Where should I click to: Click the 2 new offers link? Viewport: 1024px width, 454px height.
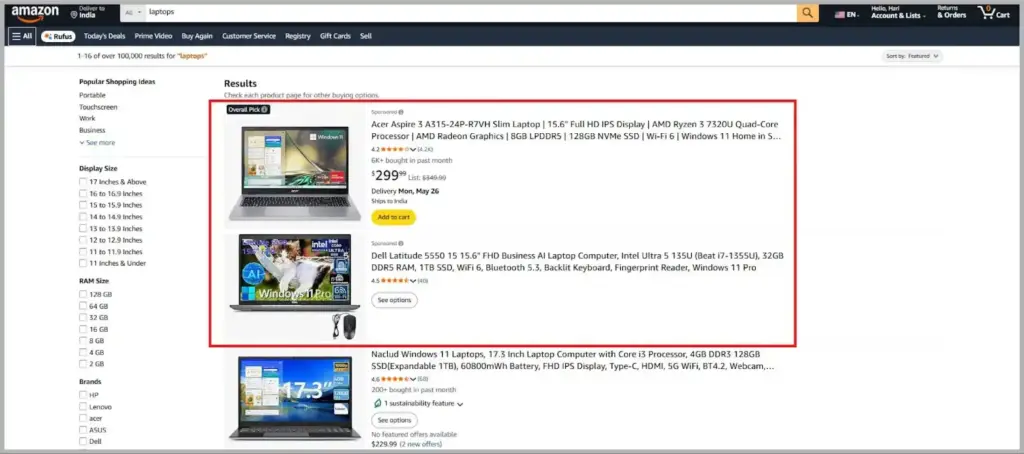pyautogui.click(x=421, y=445)
